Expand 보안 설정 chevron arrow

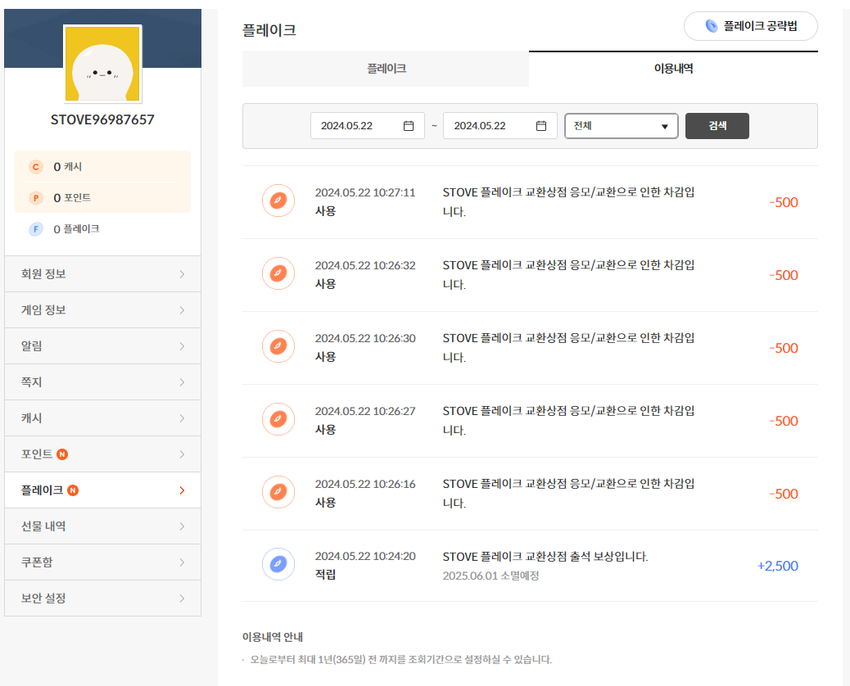[182, 598]
